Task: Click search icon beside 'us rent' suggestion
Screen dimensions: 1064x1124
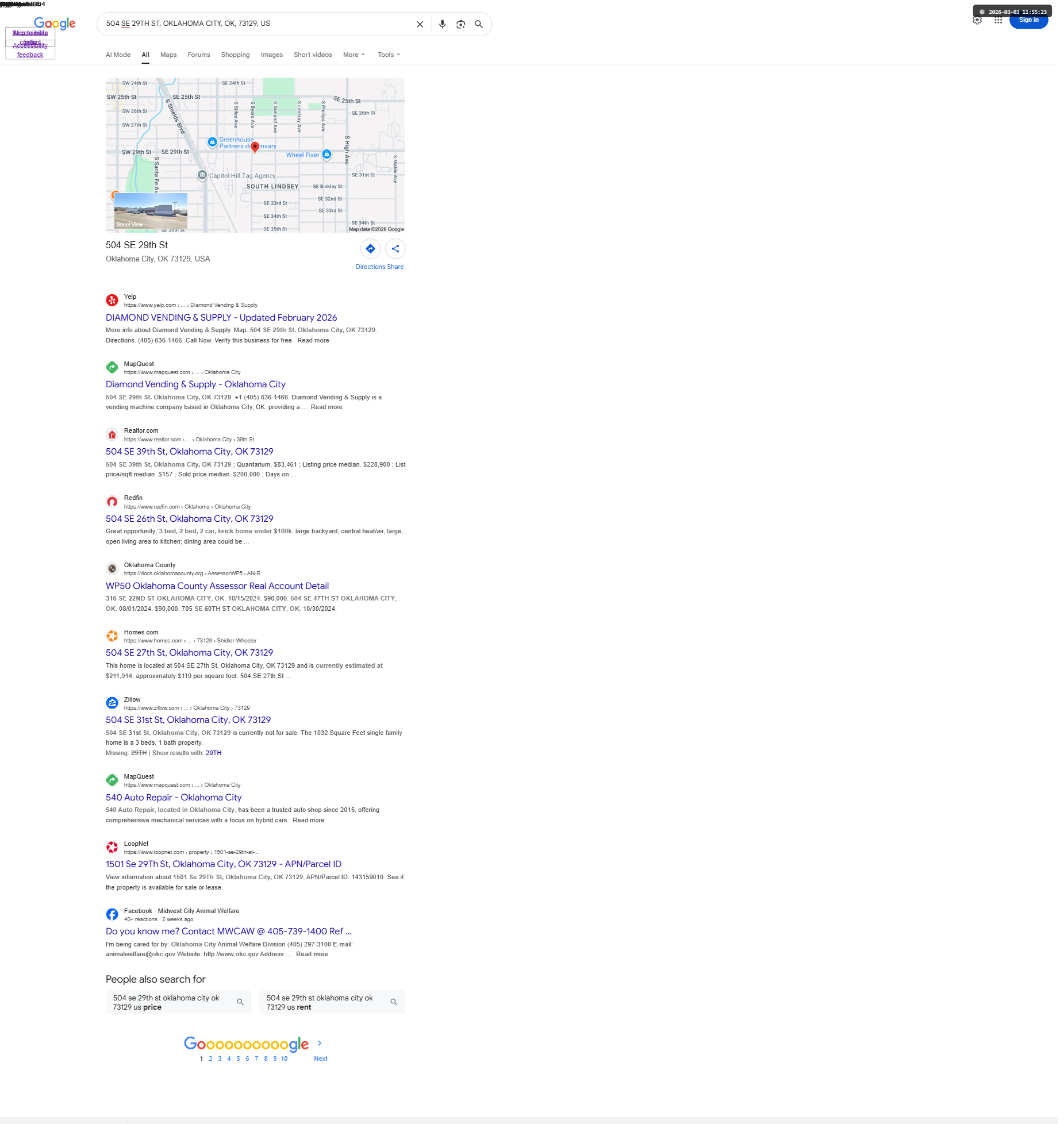Action: [x=394, y=1002]
